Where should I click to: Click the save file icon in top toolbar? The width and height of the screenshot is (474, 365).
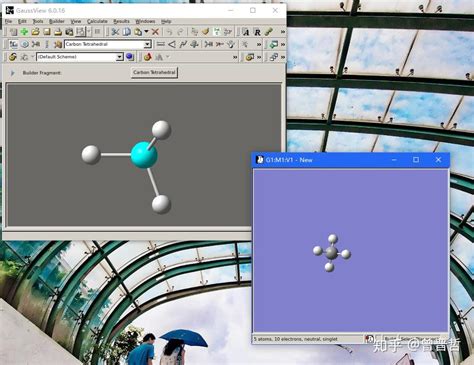pyautogui.click(x=47, y=32)
